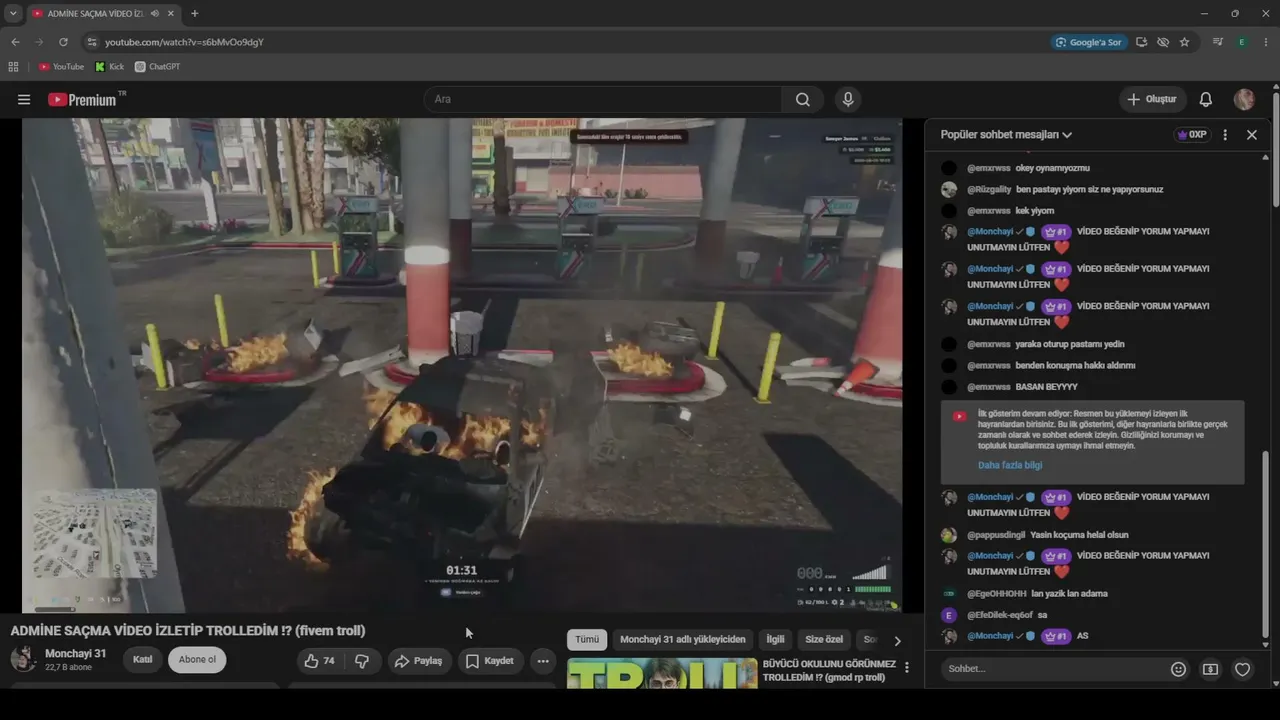This screenshot has height=720, width=1280.
Task: Select the Tümü filter chip
Action: tap(587, 640)
